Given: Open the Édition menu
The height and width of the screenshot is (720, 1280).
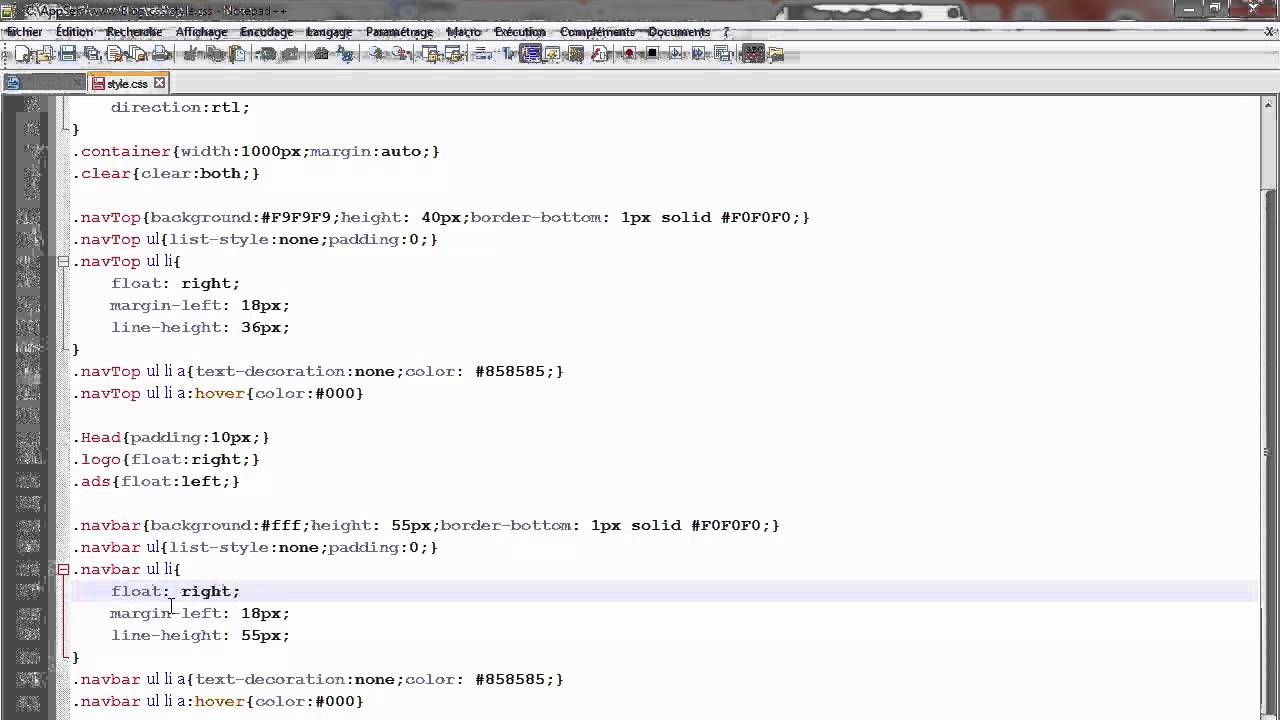Looking at the screenshot, I should coord(74,32).
